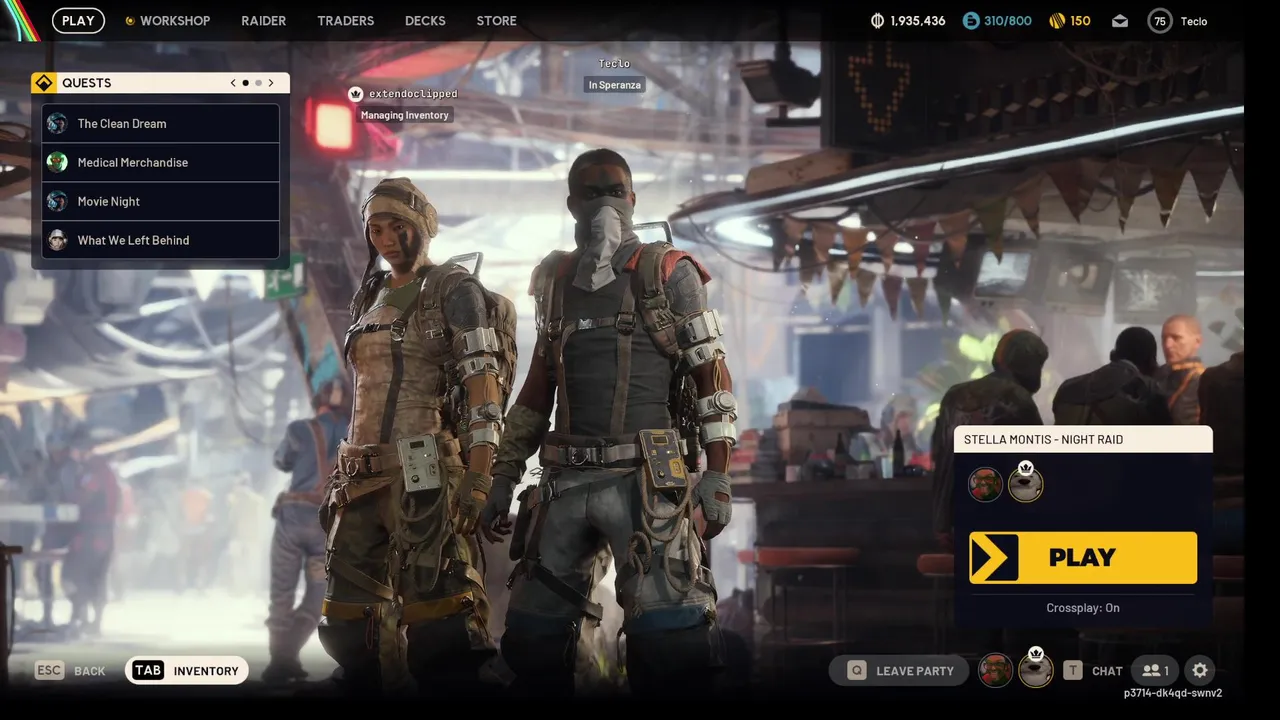Screen dimensions: 1280x720
Task: Select first party avatar in raid panel
Action: 985,485
